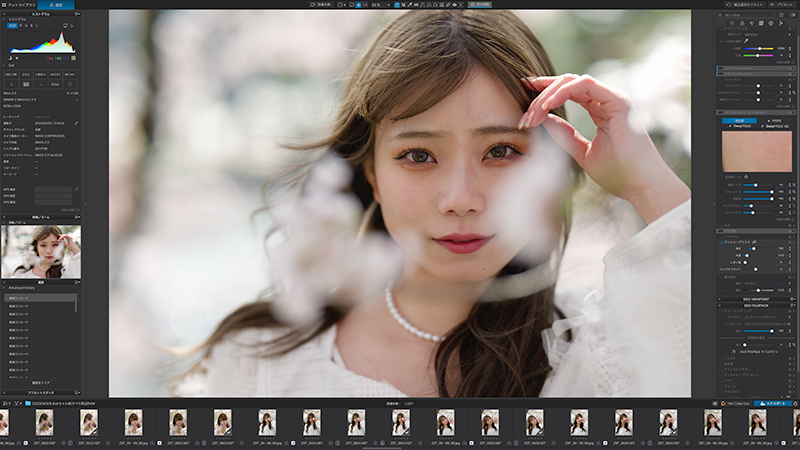The height and width of the screenshot is (450, 800).
Task: Adjust the luminance noise slider handle
Action: coord(756,185)
